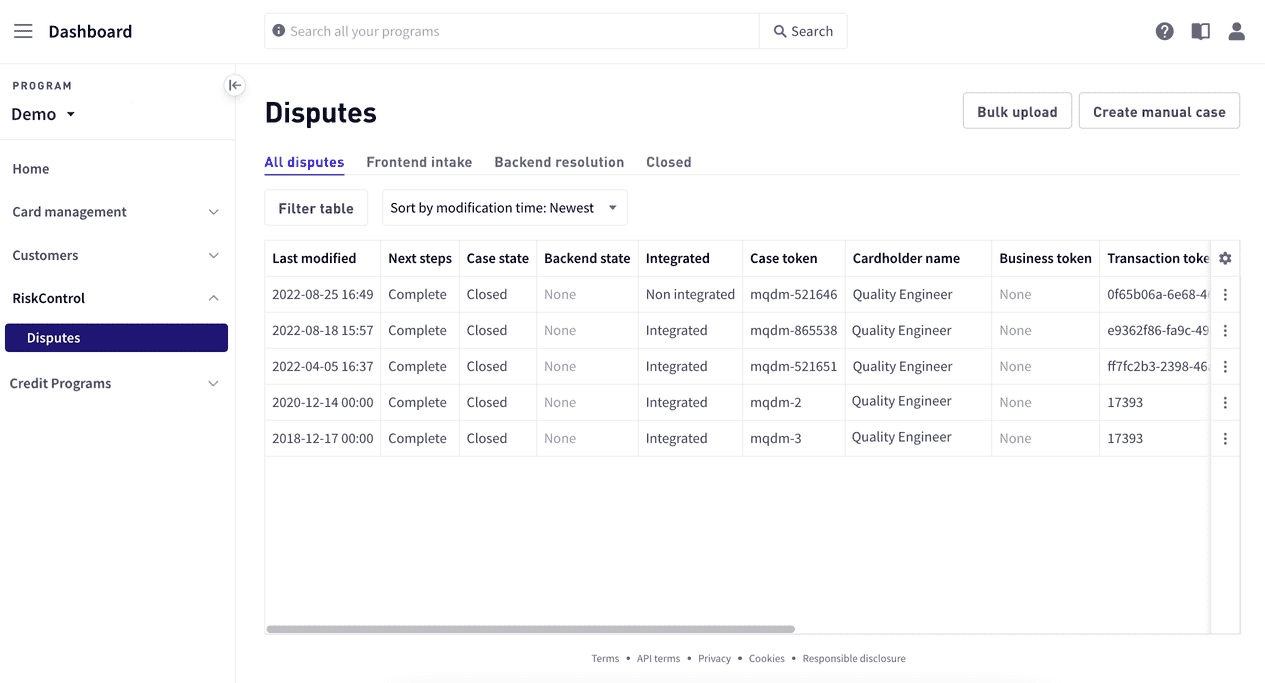1265x683 pixels.
Task: Switch to the Frontend intake tab
Action: pyautogui.click(x=419, y=162)
